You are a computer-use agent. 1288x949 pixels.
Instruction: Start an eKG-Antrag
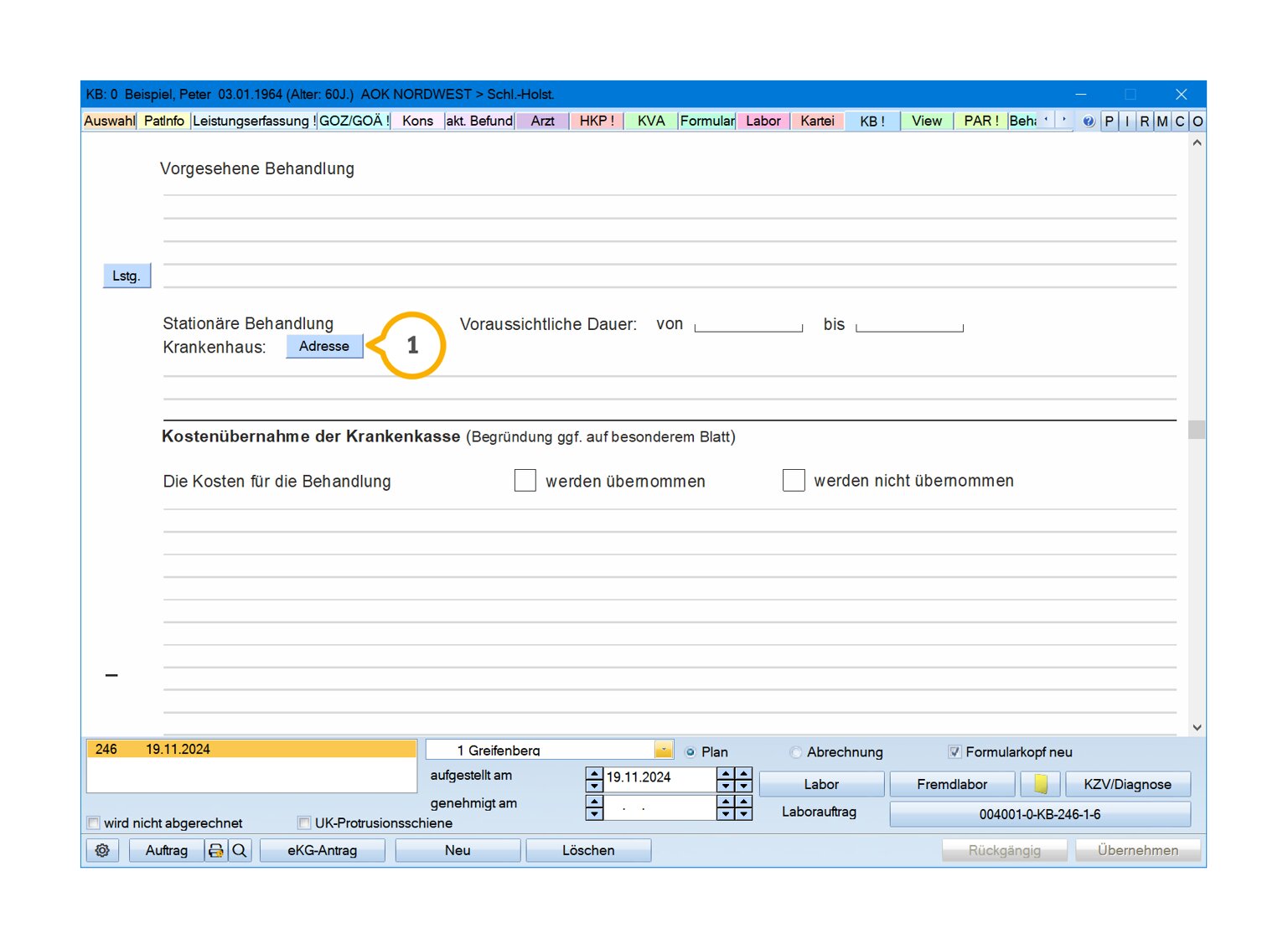click(323, 850)
